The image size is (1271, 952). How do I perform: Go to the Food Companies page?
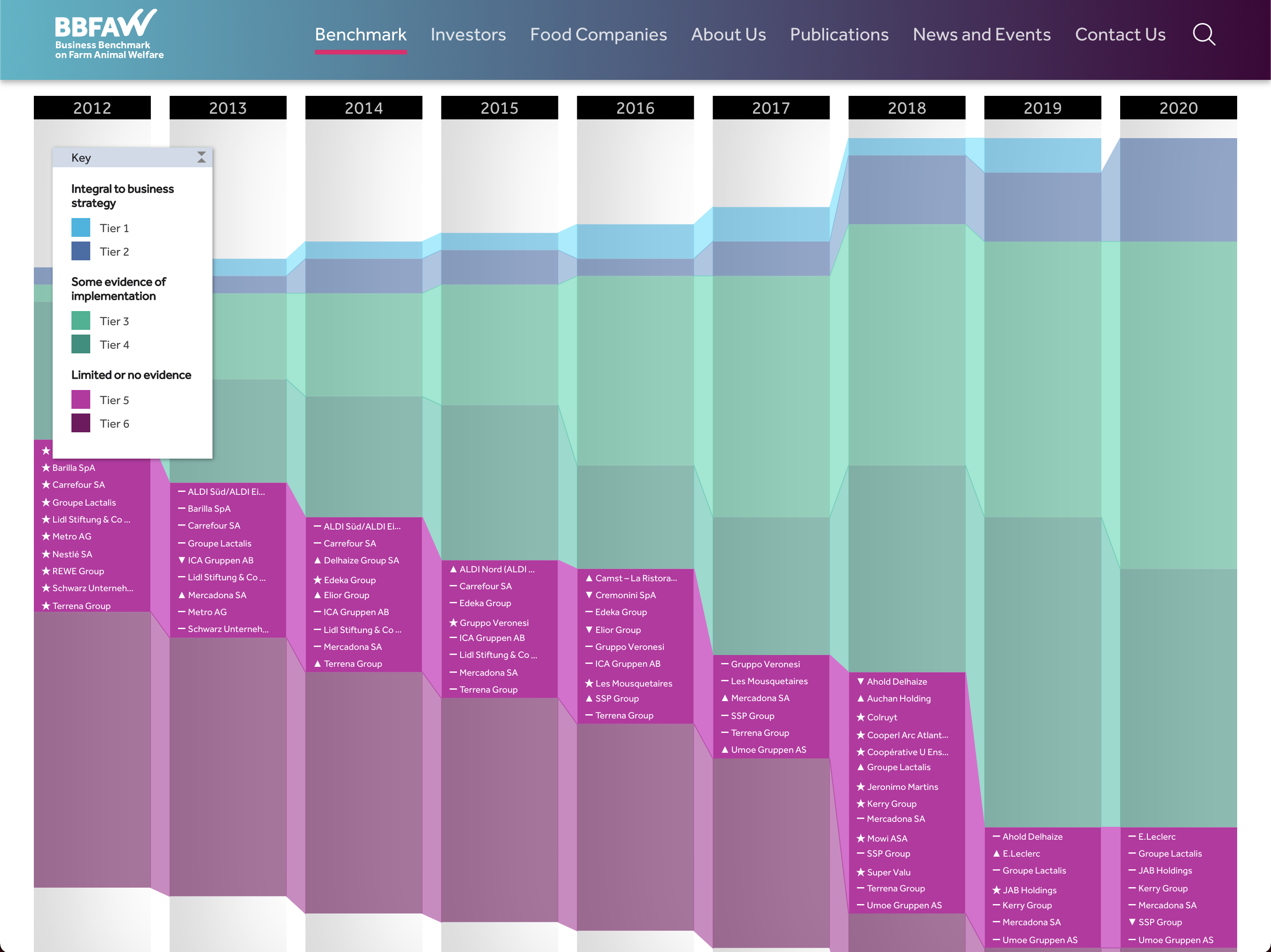coord(598,34)
